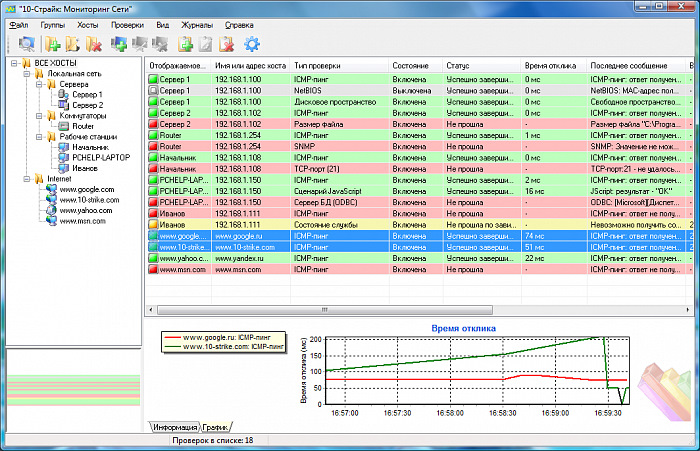Click the delete group folder icon
The image size is (700, 451).
(93, 43)
